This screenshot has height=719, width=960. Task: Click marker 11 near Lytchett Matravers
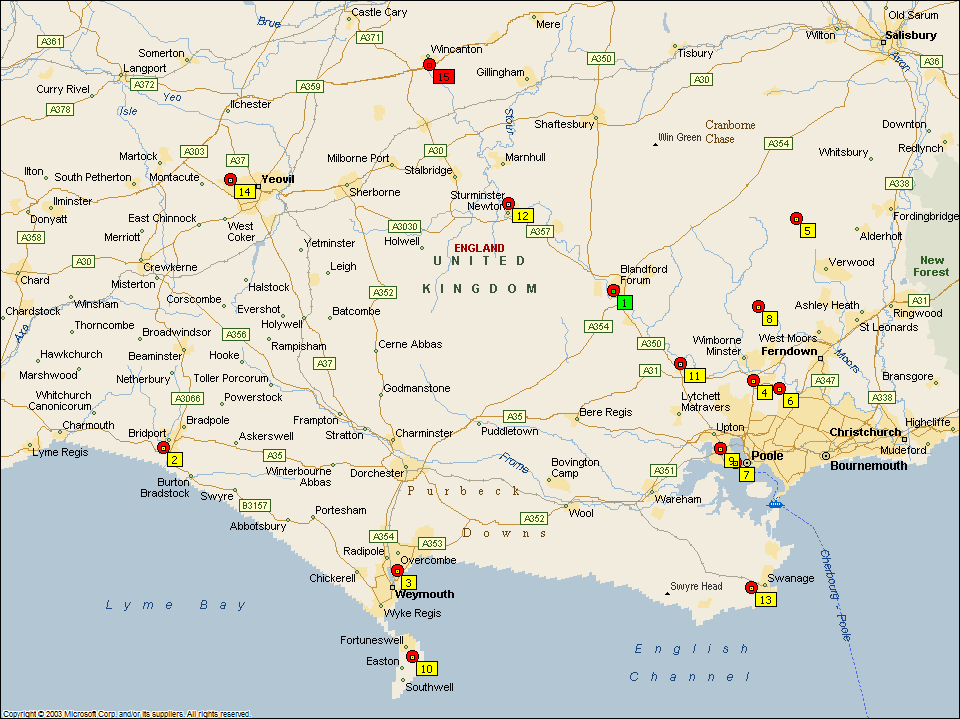coord(694,375)
